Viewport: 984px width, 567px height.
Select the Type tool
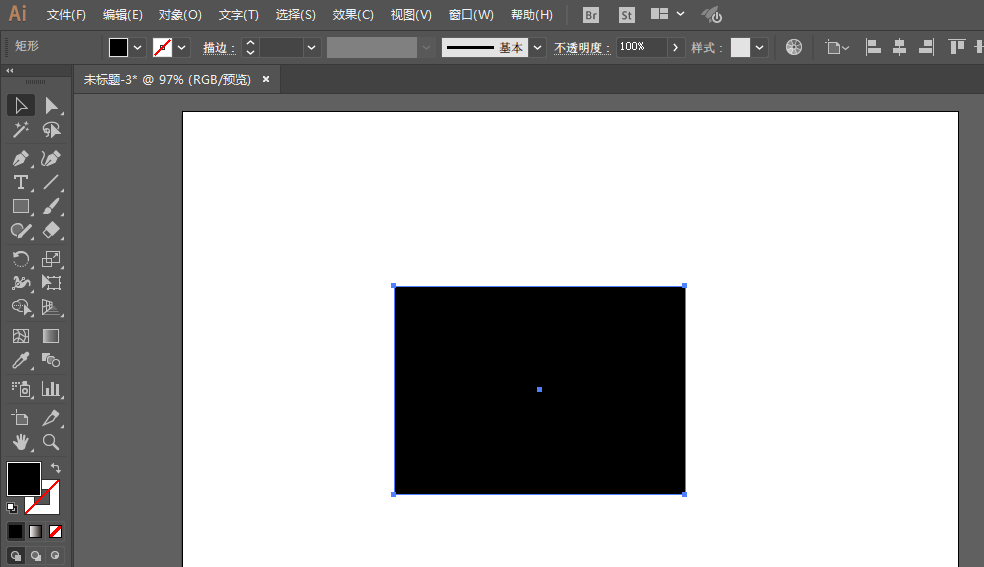click(21, 183)
